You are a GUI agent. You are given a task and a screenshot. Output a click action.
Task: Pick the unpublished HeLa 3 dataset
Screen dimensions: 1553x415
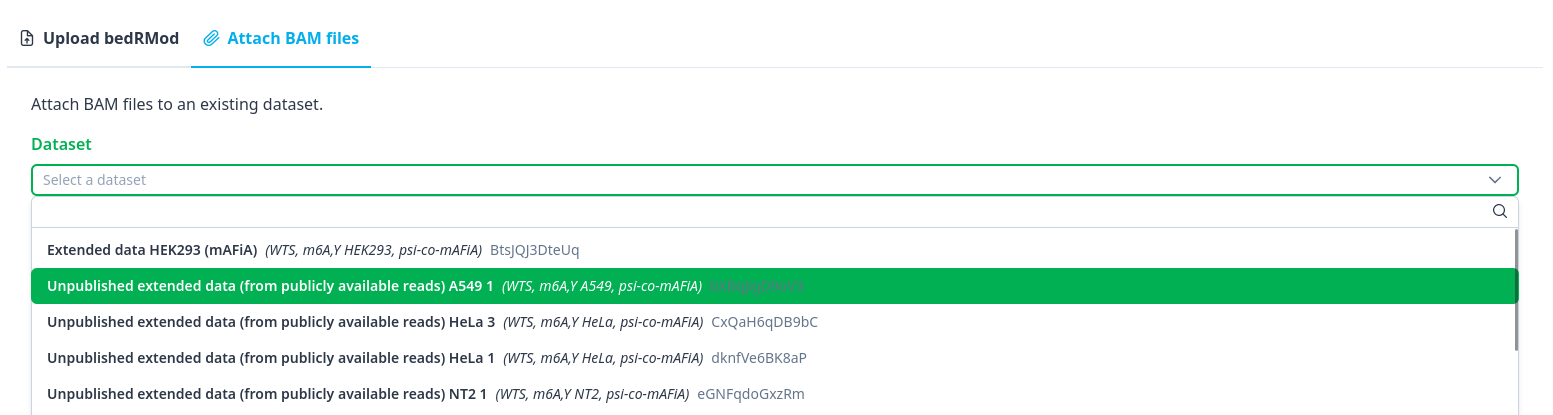pos(270,322)
